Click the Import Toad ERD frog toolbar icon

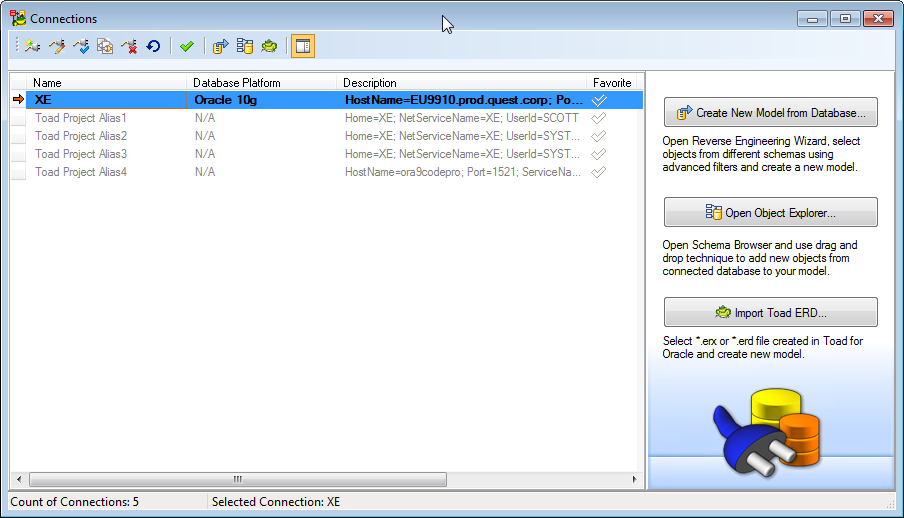(269, 46)
